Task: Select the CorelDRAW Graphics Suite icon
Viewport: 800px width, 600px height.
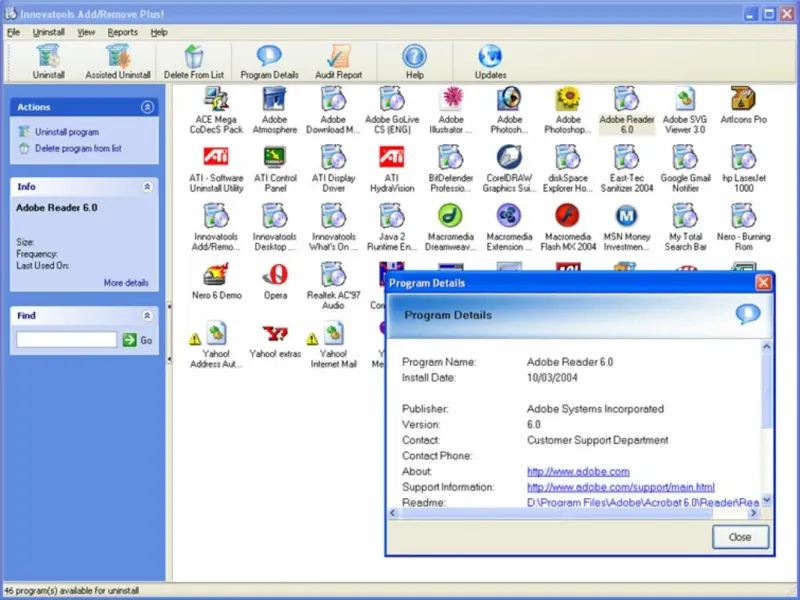Action: (509, 169)
